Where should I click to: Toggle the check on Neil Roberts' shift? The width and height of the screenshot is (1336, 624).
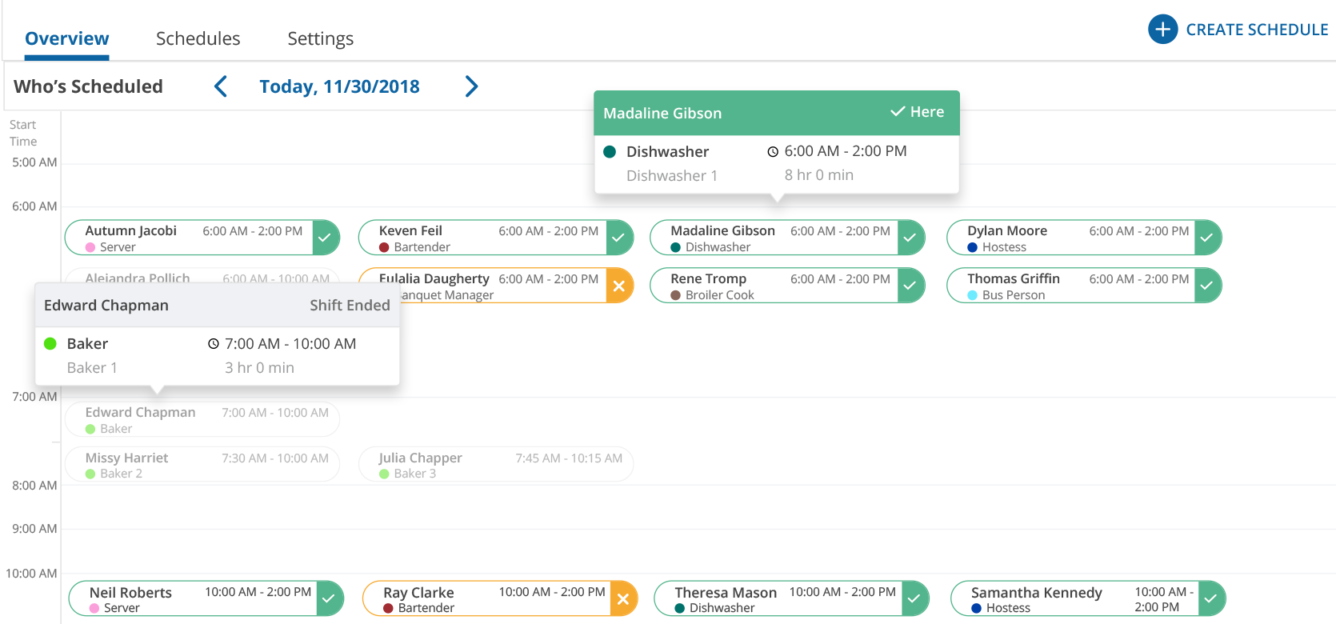(329, 599)
